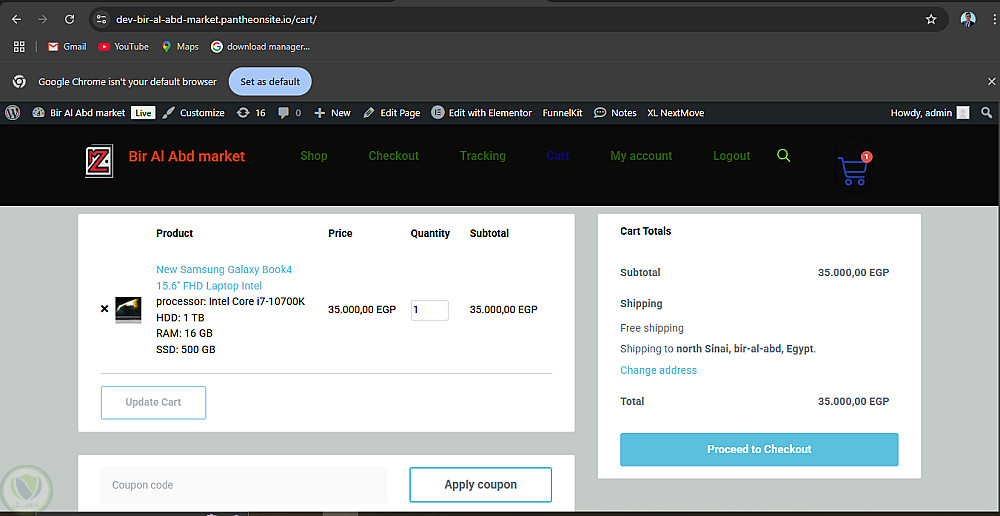Open FunnelKit admin bar item
Screen dimensions: 1000x516
click(x=562, y=113)
